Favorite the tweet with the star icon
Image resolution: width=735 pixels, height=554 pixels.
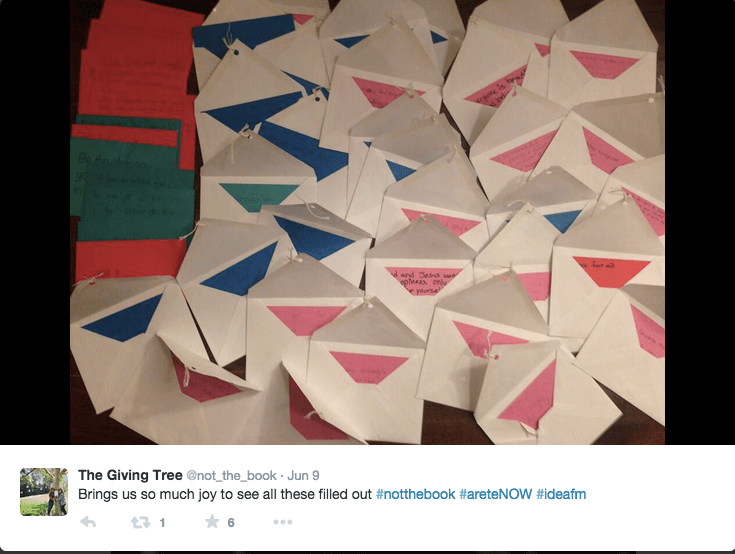[212, 521]
